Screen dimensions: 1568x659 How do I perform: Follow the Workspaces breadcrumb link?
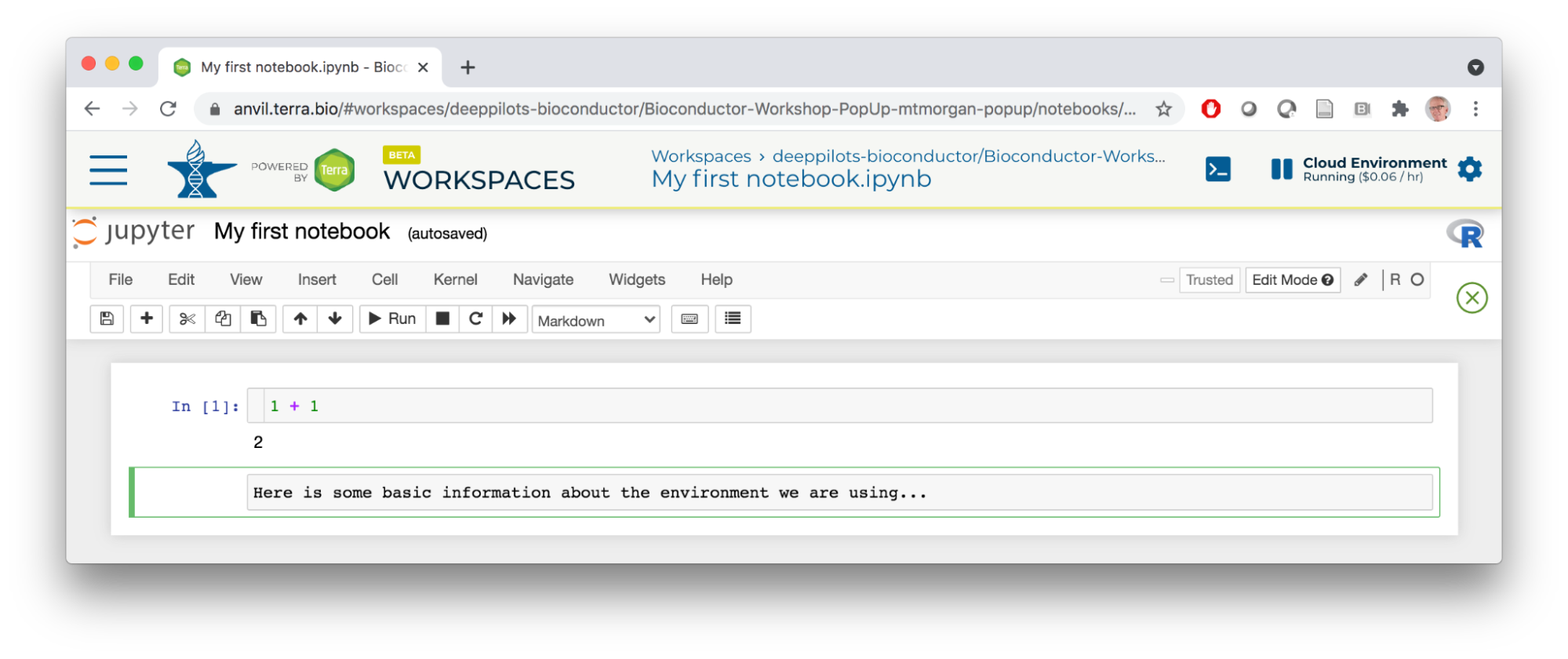click(701, 156)
